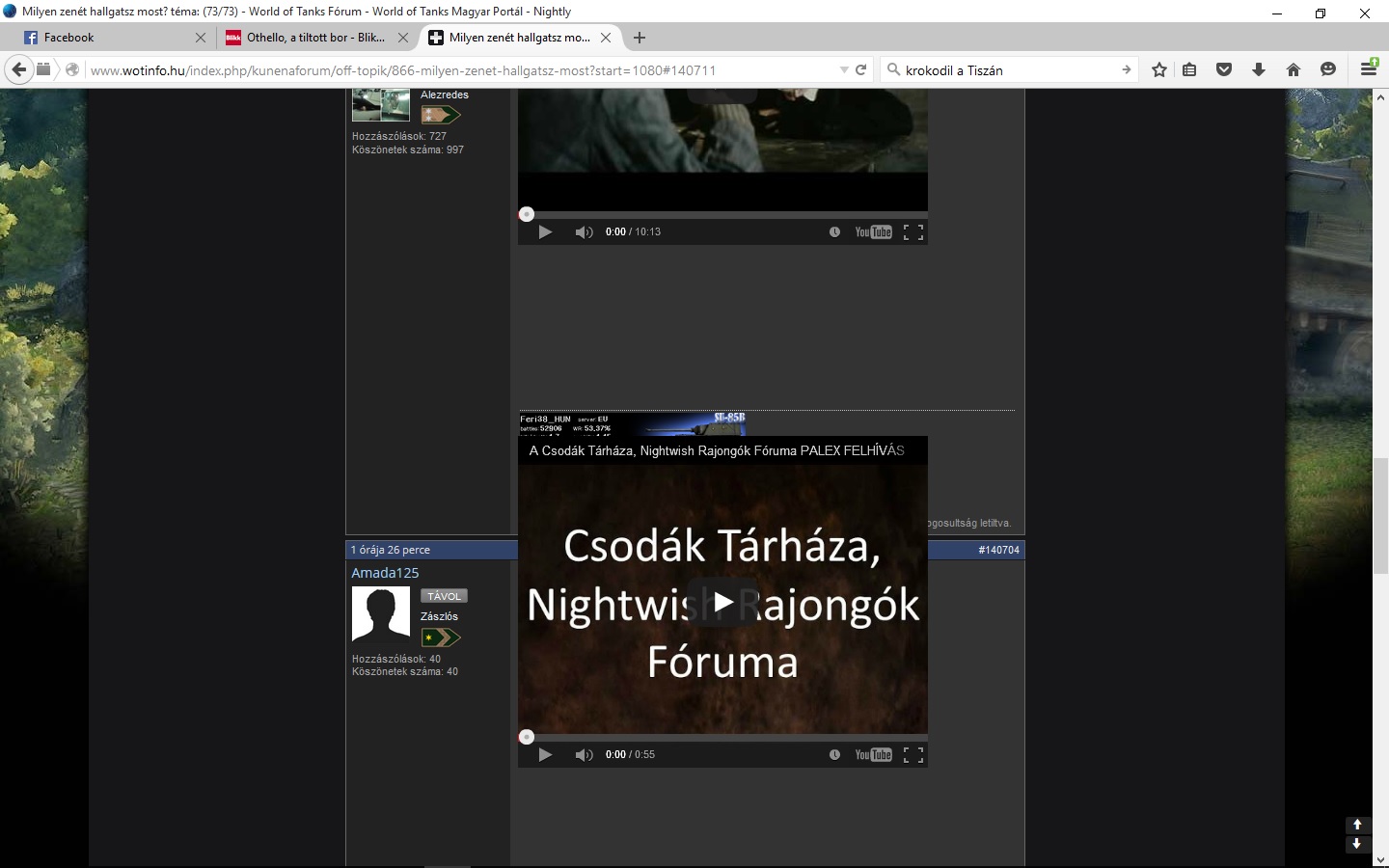Click the Amada125 avatar silhouette

point(381,613)
